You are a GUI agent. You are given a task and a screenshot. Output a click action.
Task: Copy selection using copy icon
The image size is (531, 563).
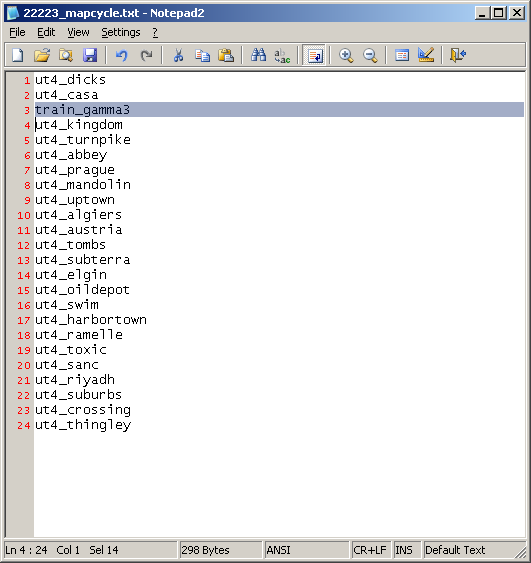pos(202,55)
